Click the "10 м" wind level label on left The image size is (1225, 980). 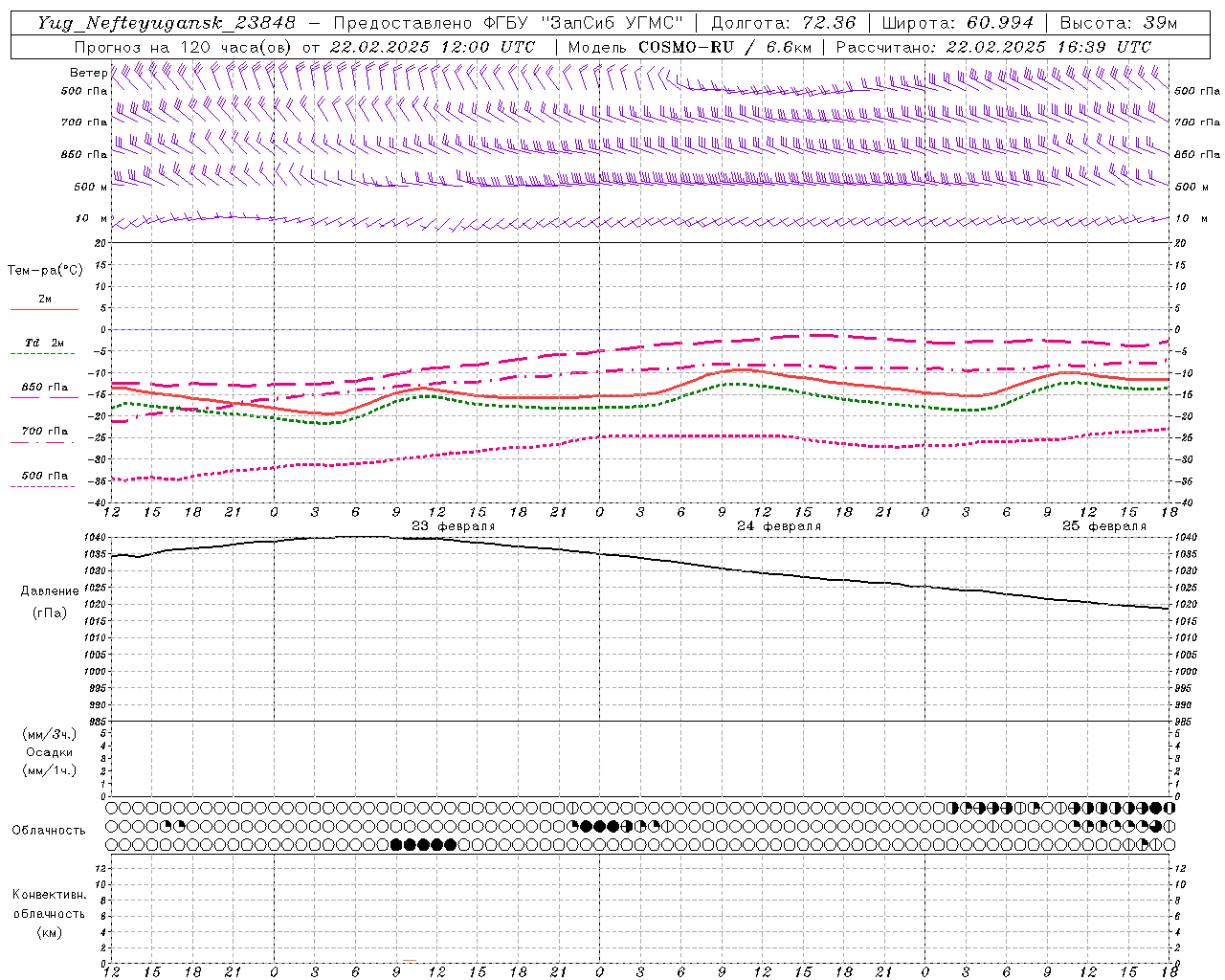coord(91,218)
